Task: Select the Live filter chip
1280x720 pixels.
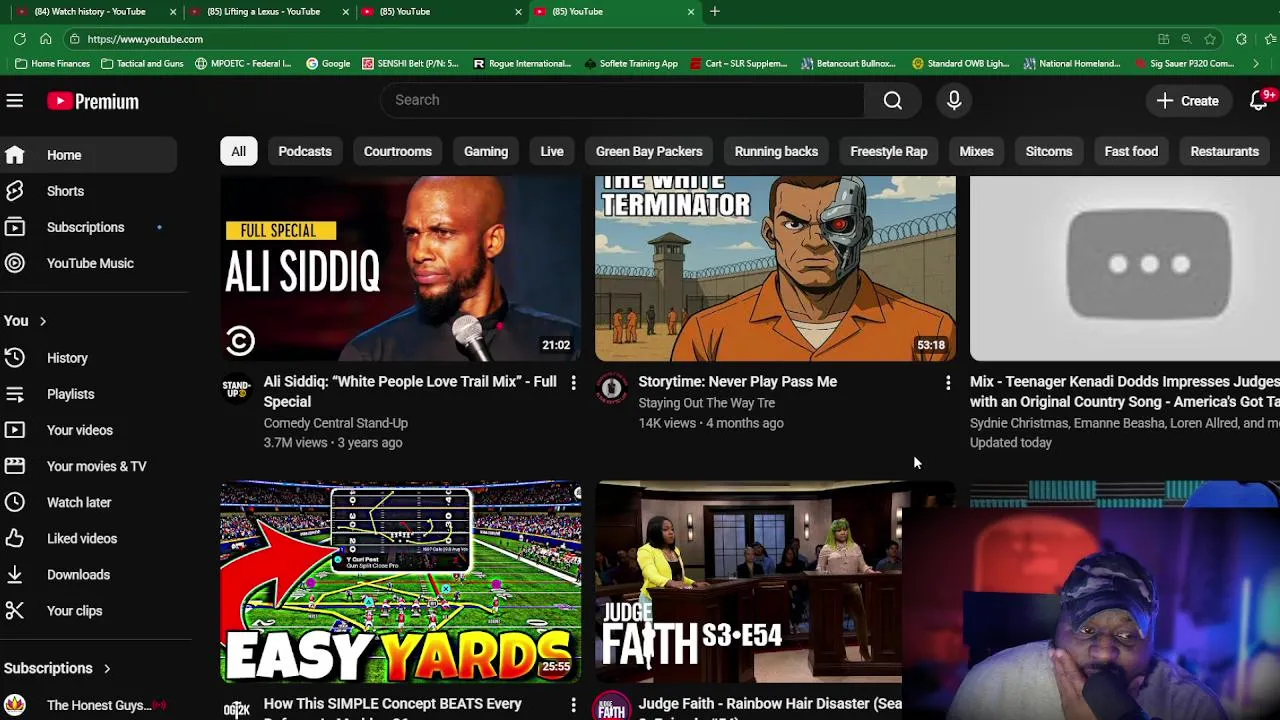Action: [x=552, y=151]
